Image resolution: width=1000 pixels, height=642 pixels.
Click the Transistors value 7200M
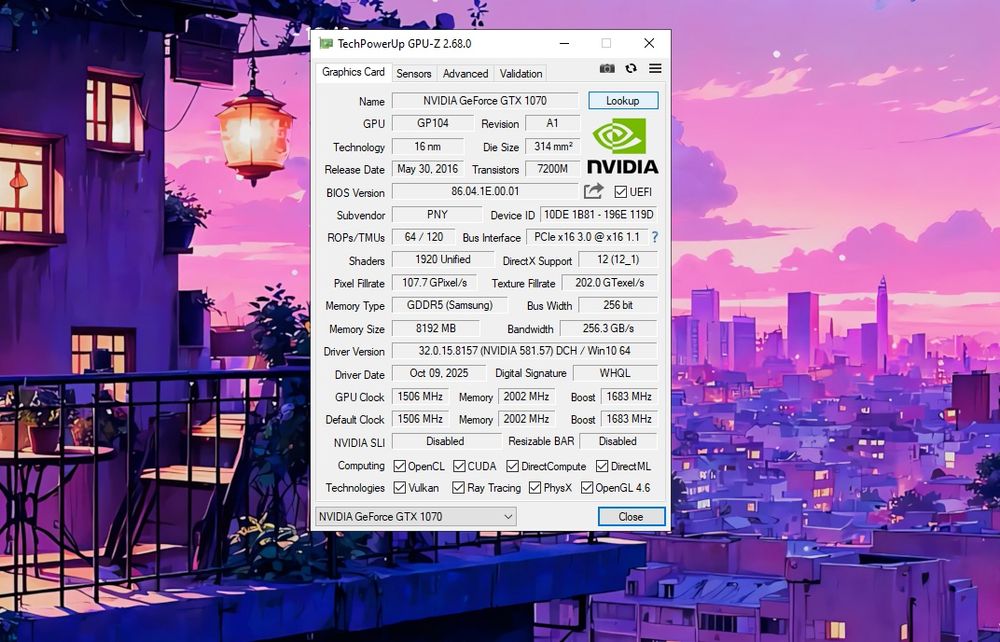point(552,169)
